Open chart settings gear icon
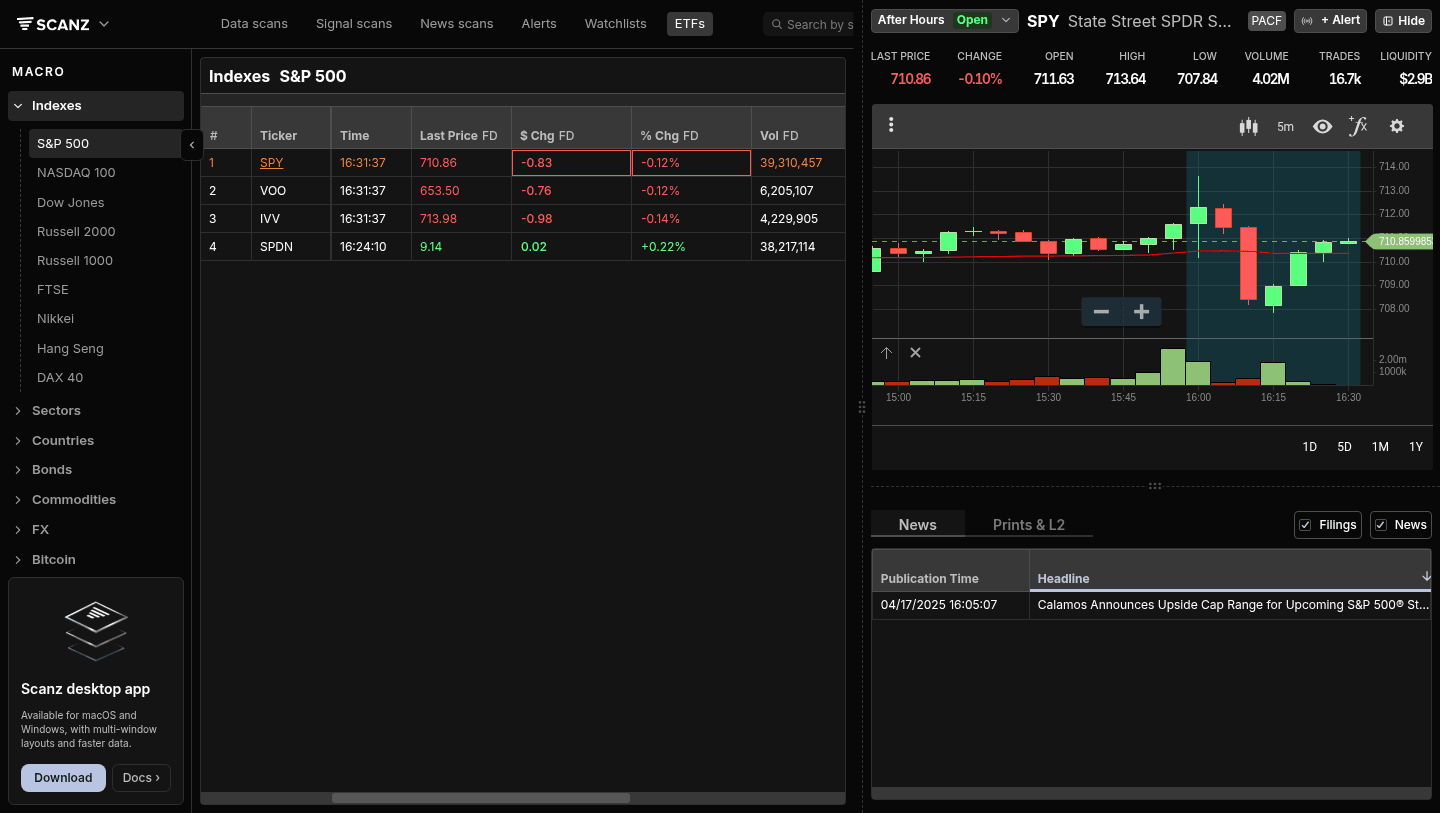1440x813 pixels. tap(1397, 126)
